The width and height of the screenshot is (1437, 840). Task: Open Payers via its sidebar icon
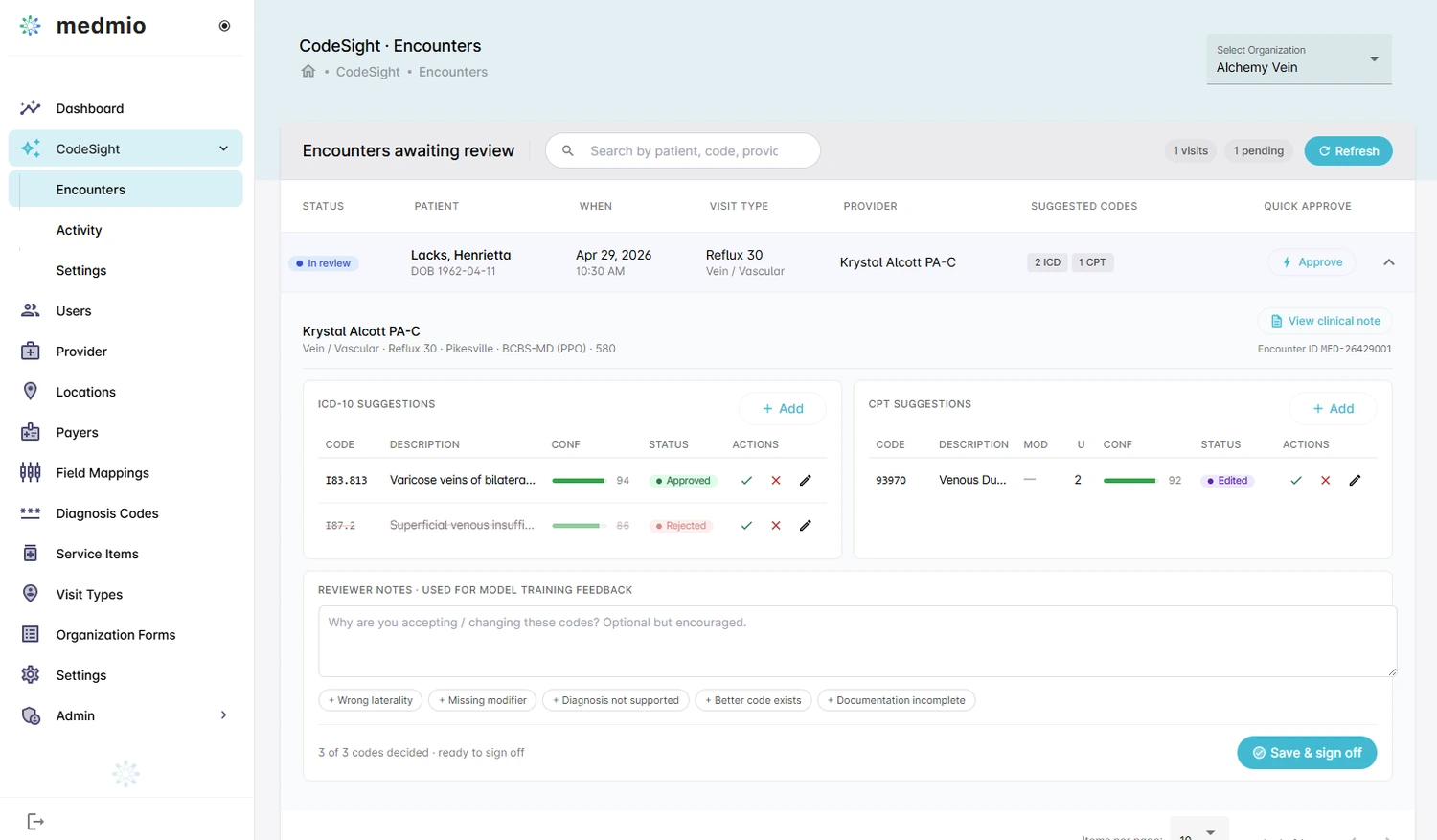31,432
